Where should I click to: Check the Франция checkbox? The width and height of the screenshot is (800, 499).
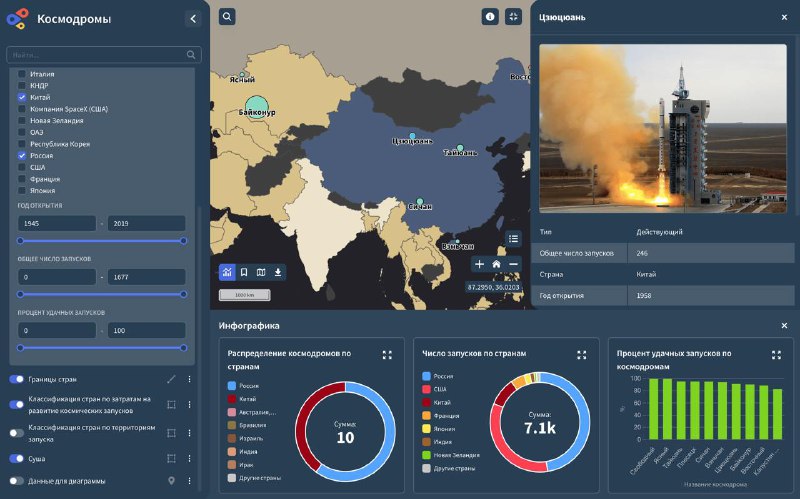(22, 179)
